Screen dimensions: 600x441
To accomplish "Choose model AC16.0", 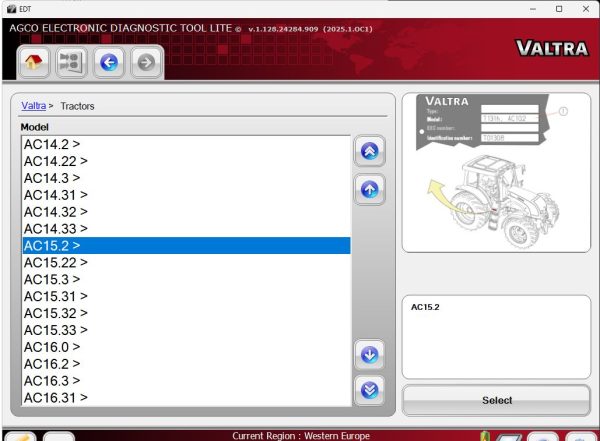I will tap(186, 347).
